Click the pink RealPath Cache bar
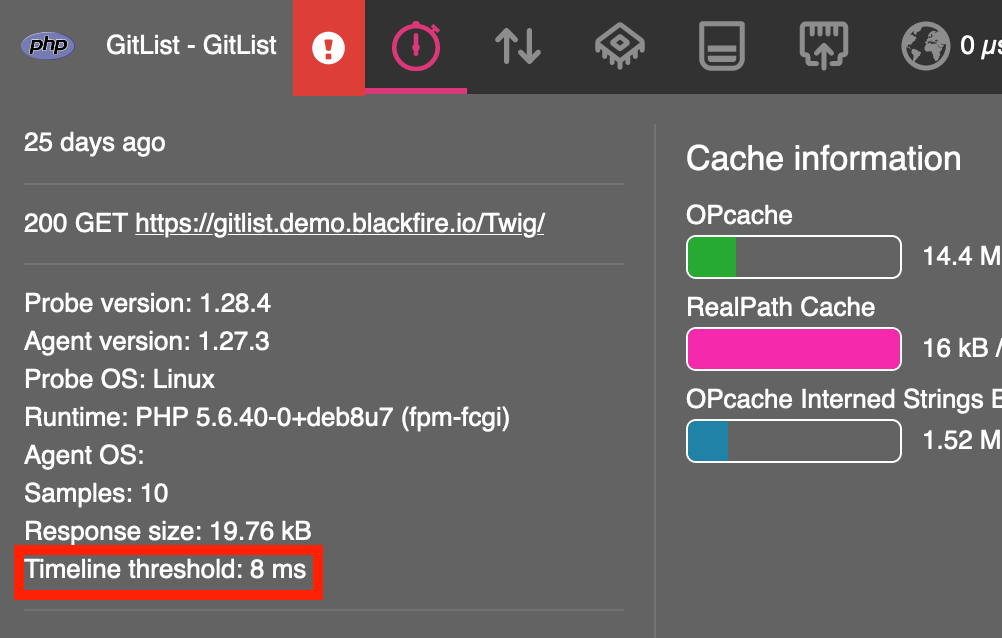Screen dimensions: 1002x638 (x=794, y=349)
